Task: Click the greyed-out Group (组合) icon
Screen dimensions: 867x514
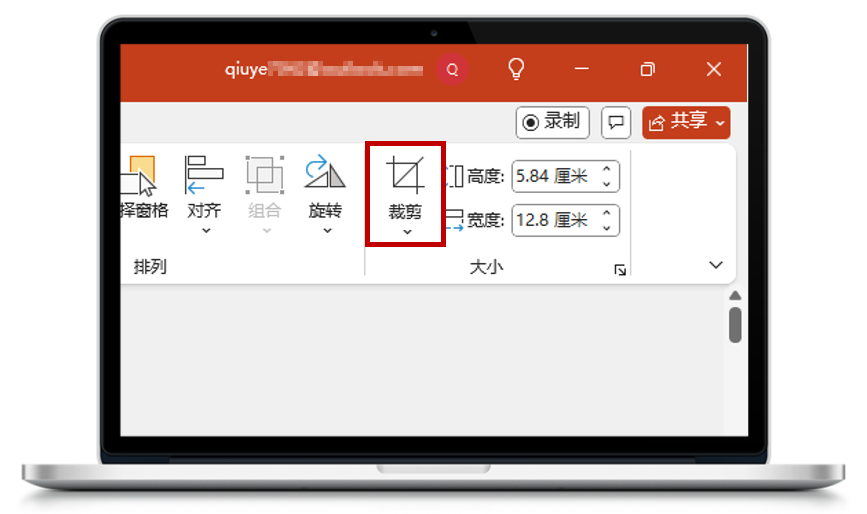Action: click(x=265, y=177)
